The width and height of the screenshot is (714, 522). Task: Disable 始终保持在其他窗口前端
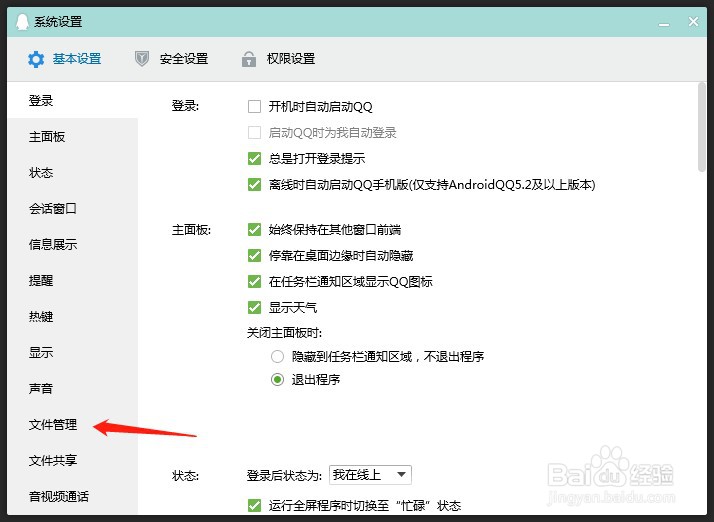(254, 230)
